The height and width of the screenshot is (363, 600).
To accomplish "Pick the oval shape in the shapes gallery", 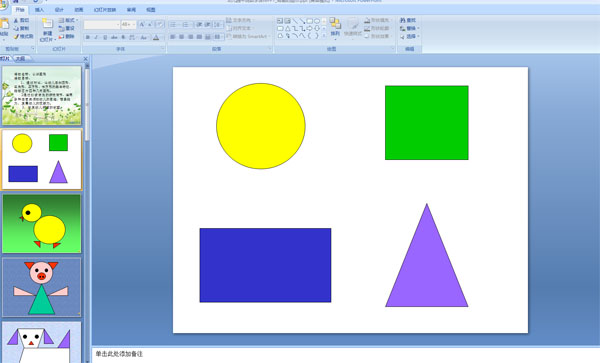I will click(317, 21).
